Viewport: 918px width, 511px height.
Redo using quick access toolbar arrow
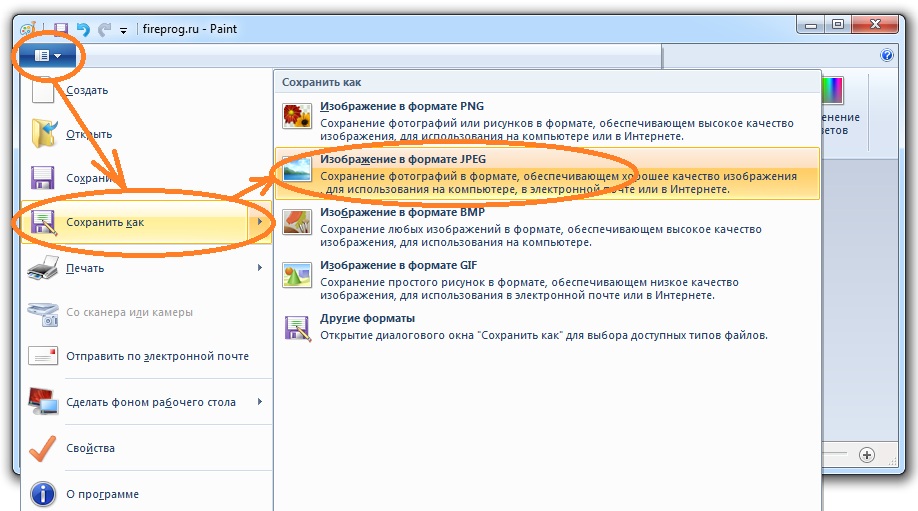[x=104, y=29]
